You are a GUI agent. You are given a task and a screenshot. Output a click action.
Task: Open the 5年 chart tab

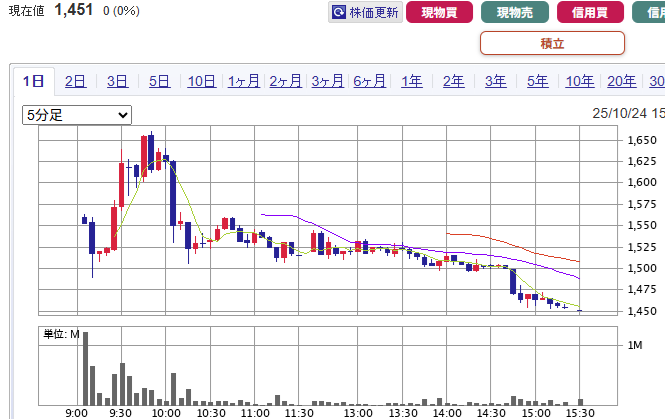pos(537,82)
